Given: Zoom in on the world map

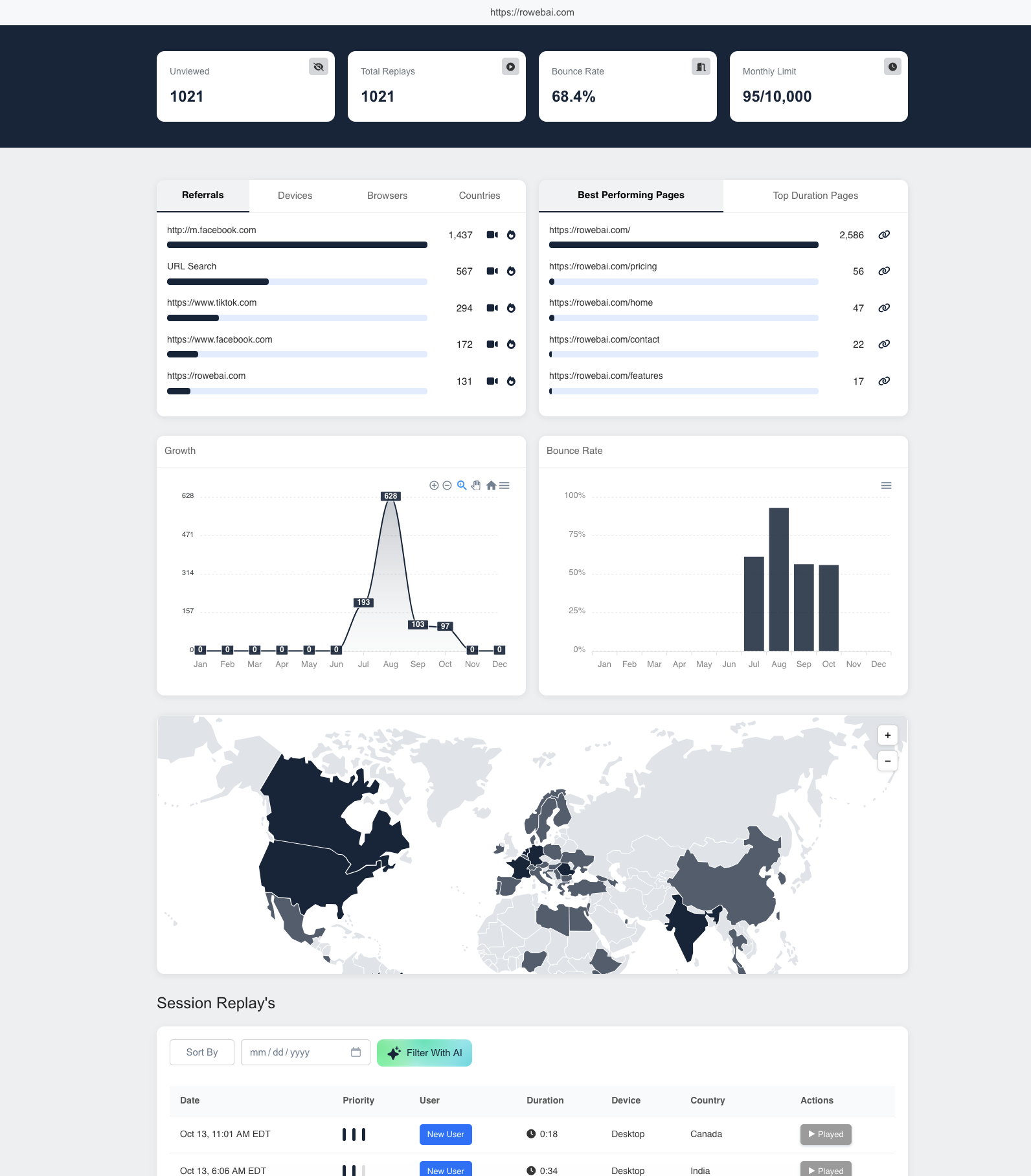Looking at the screenshot, I should [x=888, y=735].
